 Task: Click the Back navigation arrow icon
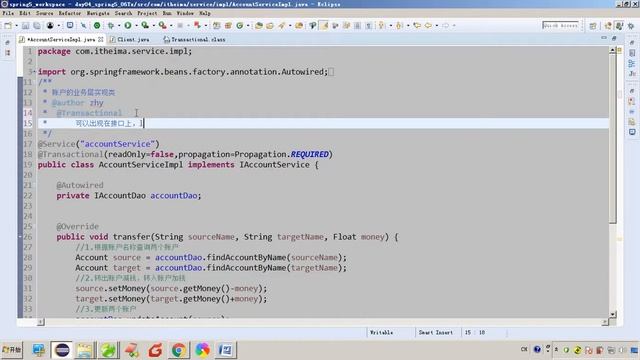(x=428, y=25)
